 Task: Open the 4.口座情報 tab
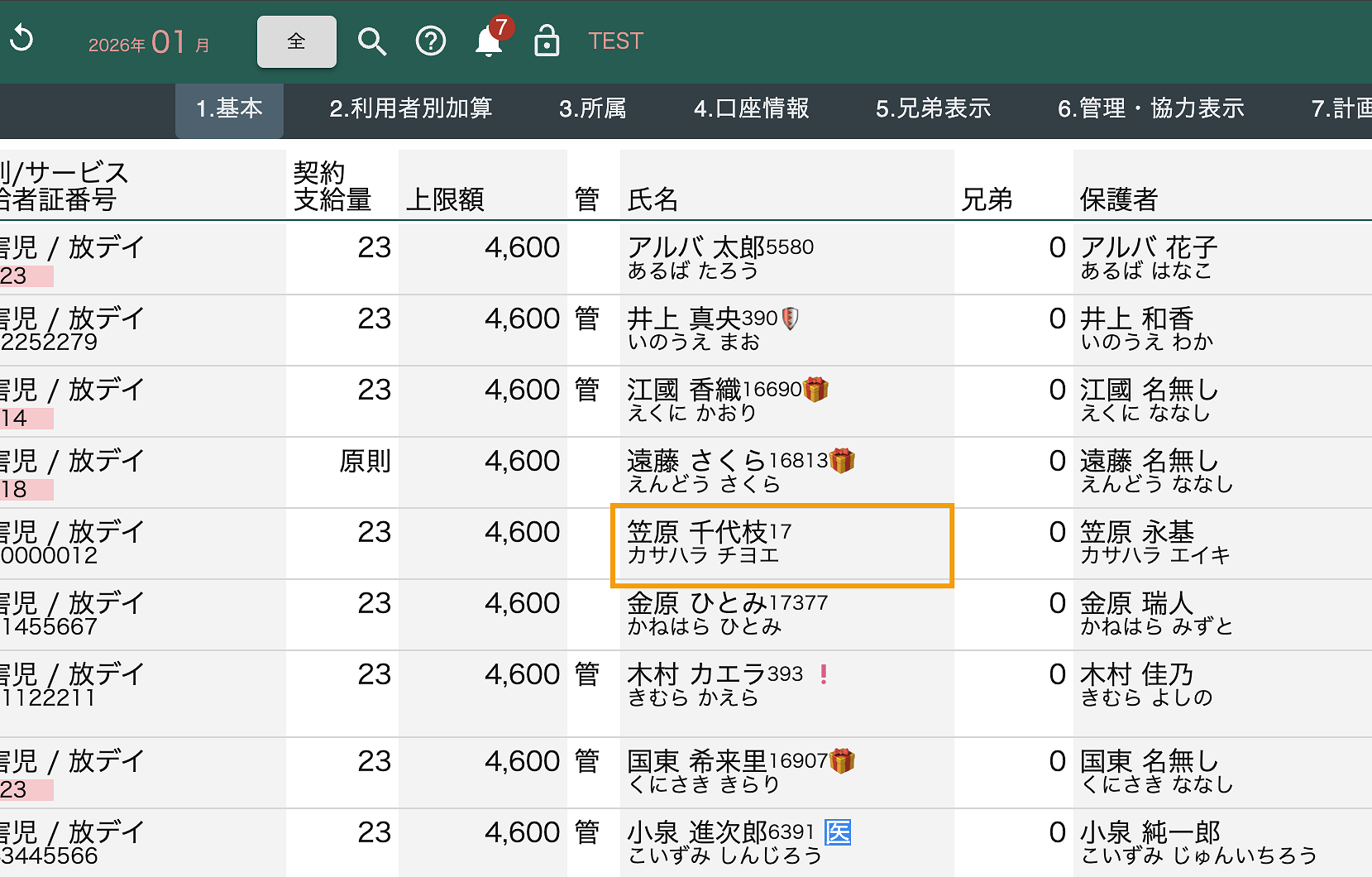coord(751,108)
